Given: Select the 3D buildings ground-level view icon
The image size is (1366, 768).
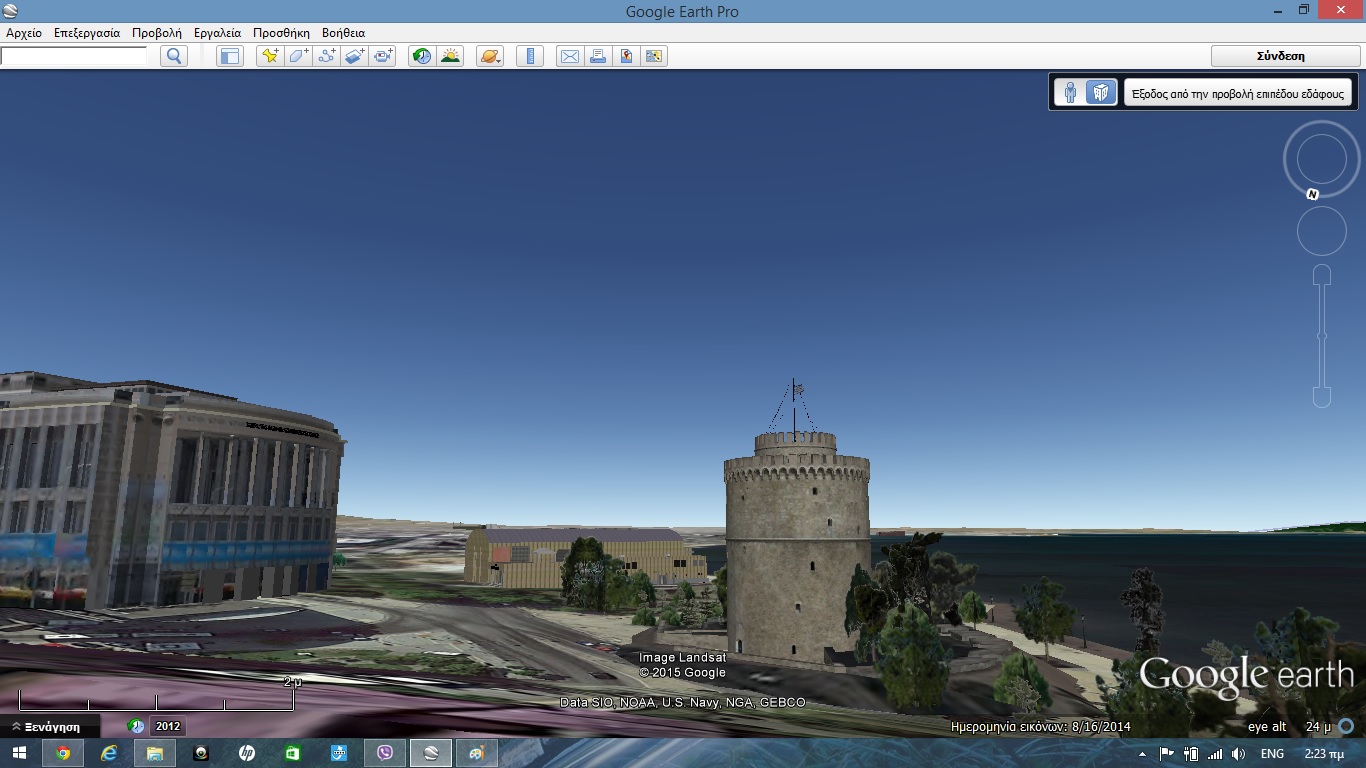Looking at the screenshot, I should (1101, 93).
